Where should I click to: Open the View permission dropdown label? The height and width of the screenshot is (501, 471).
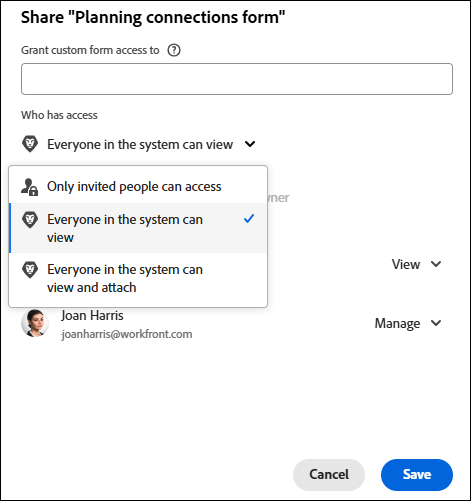tap(406, 264)
